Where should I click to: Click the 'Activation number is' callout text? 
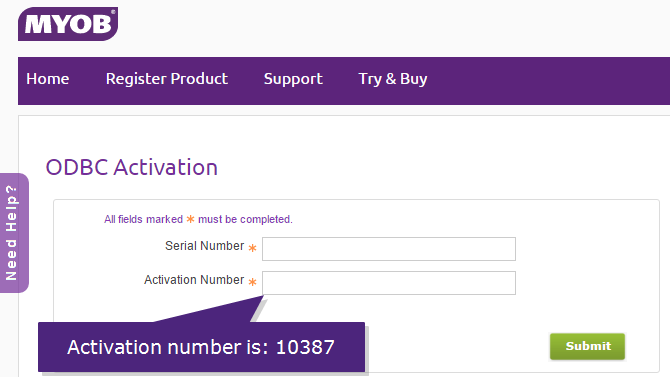168,347
